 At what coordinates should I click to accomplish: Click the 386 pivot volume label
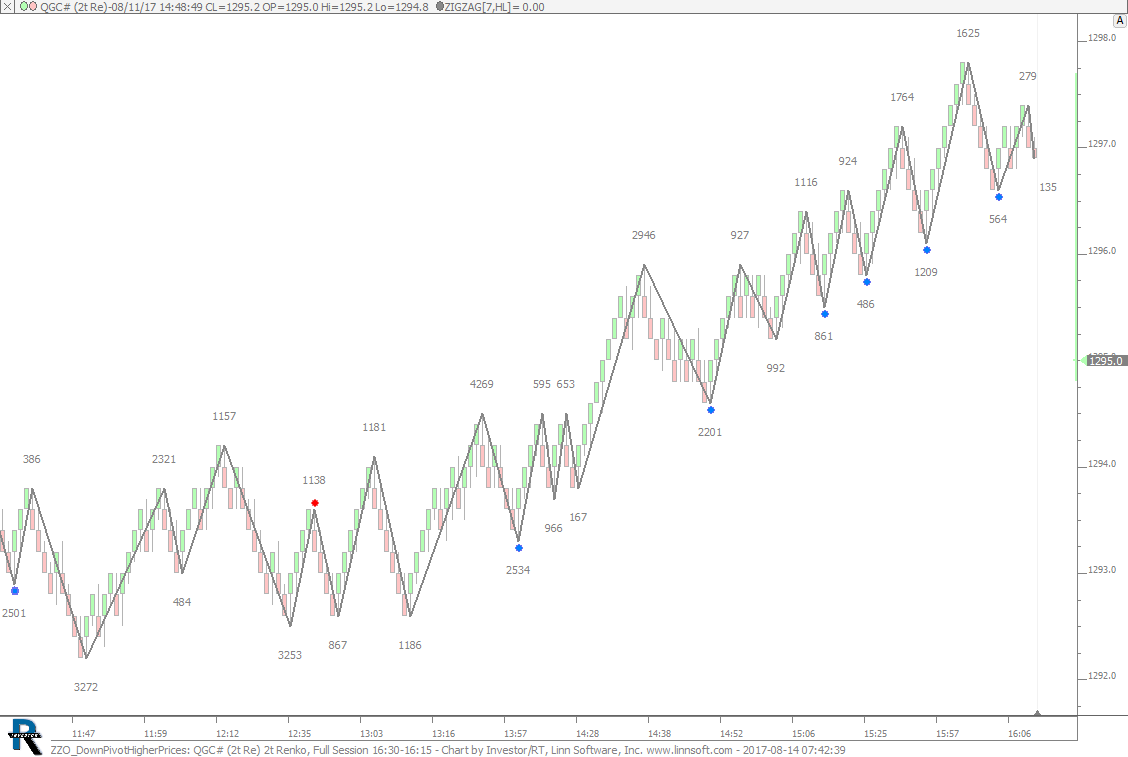point(32,459)
